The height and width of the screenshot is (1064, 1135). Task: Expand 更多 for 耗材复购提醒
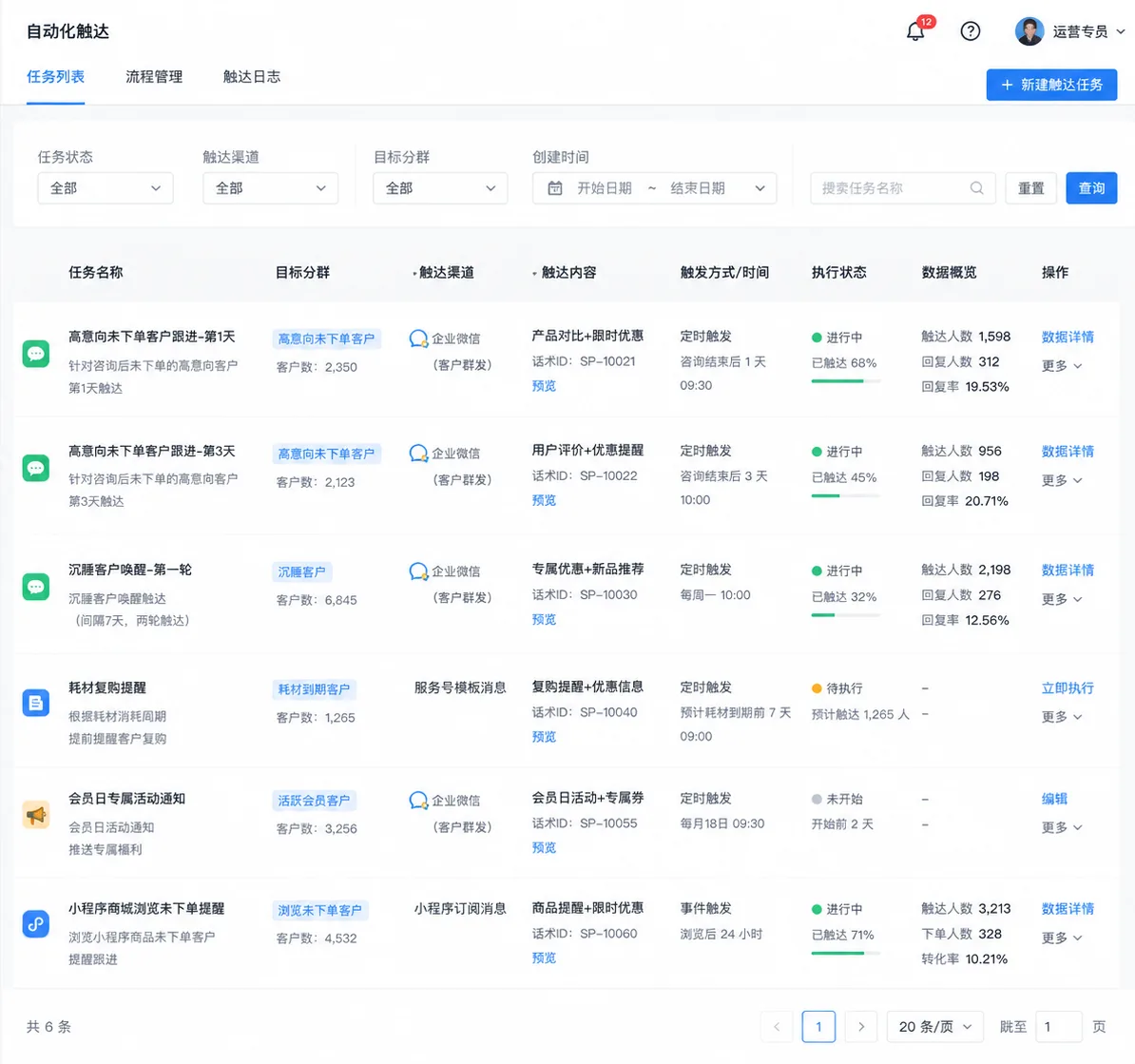1062,717
